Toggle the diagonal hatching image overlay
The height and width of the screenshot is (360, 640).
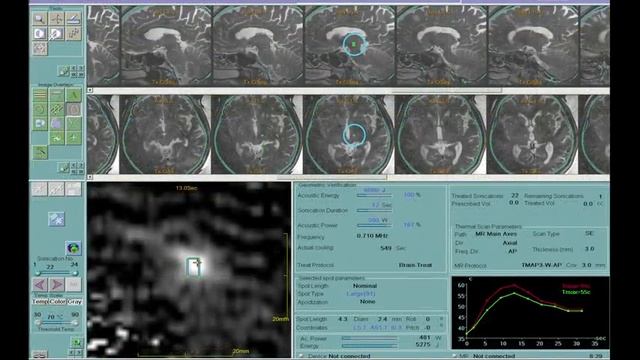[x=57, y=109]
